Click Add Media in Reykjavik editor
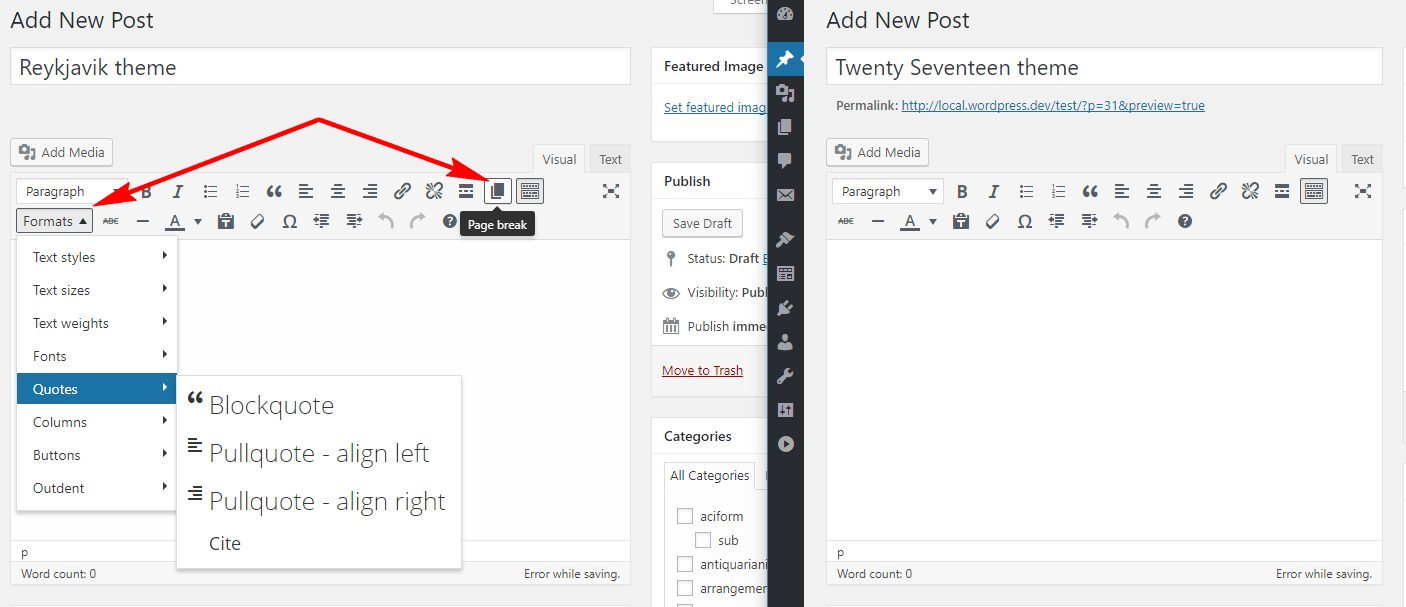This screenshot has height=607, width=1406. 62,152
